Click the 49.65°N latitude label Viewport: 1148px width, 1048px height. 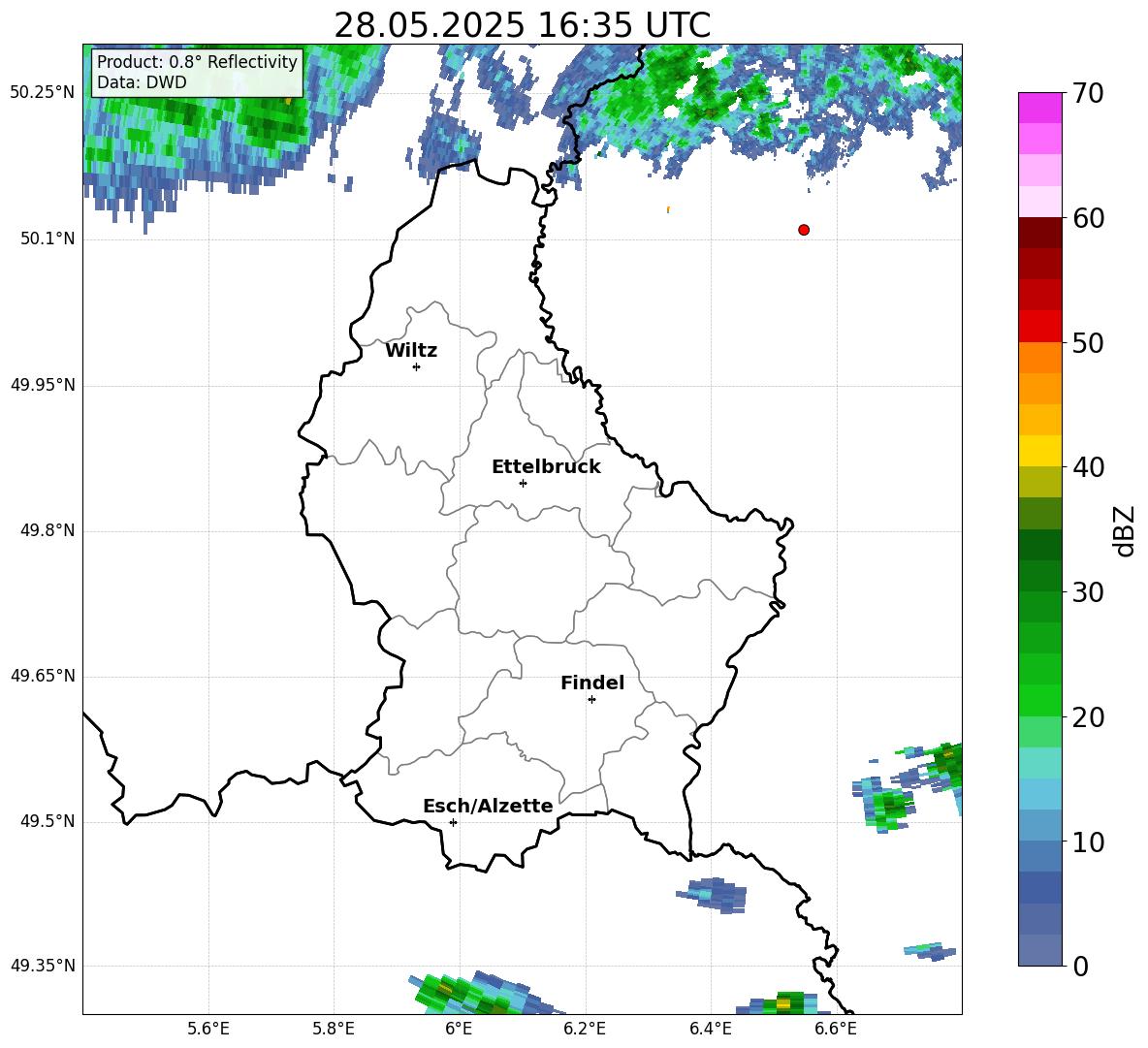coord(43,676)
